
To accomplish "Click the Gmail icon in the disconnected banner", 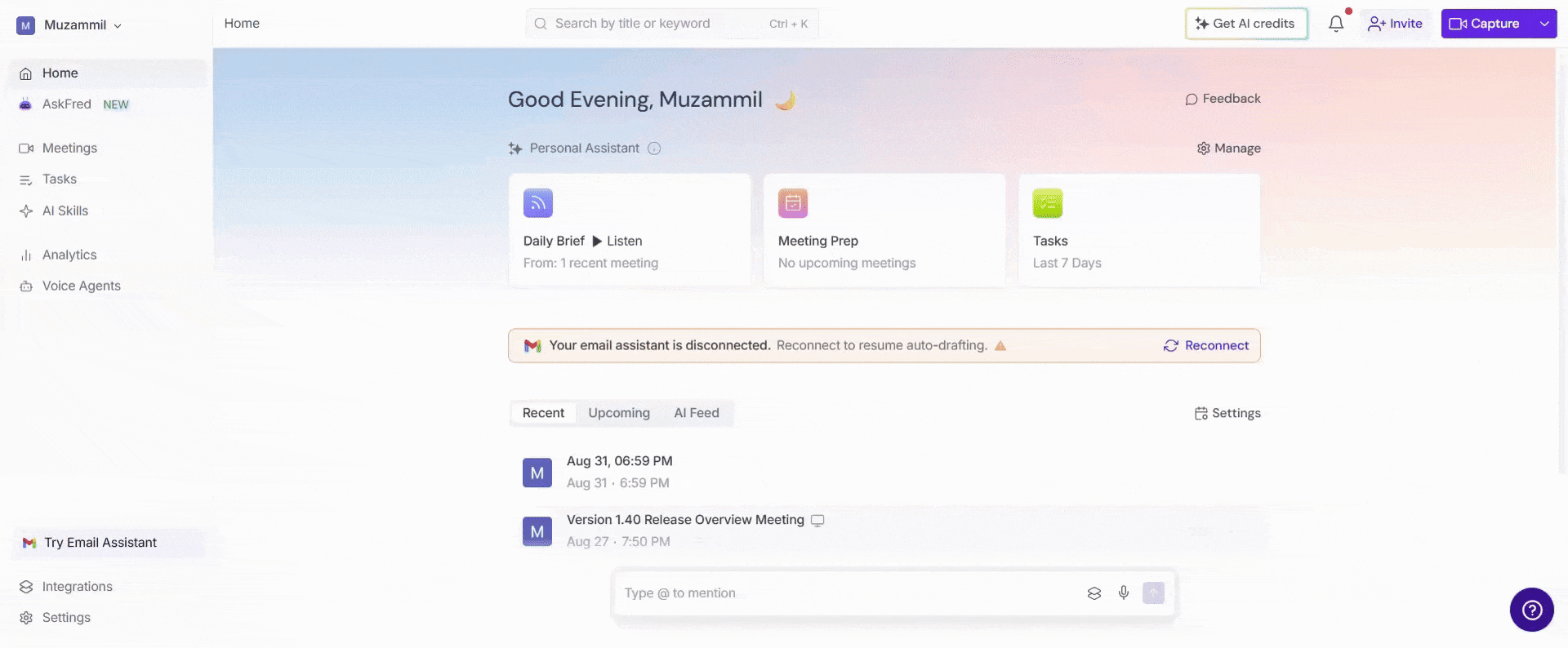I will point(532,346).
